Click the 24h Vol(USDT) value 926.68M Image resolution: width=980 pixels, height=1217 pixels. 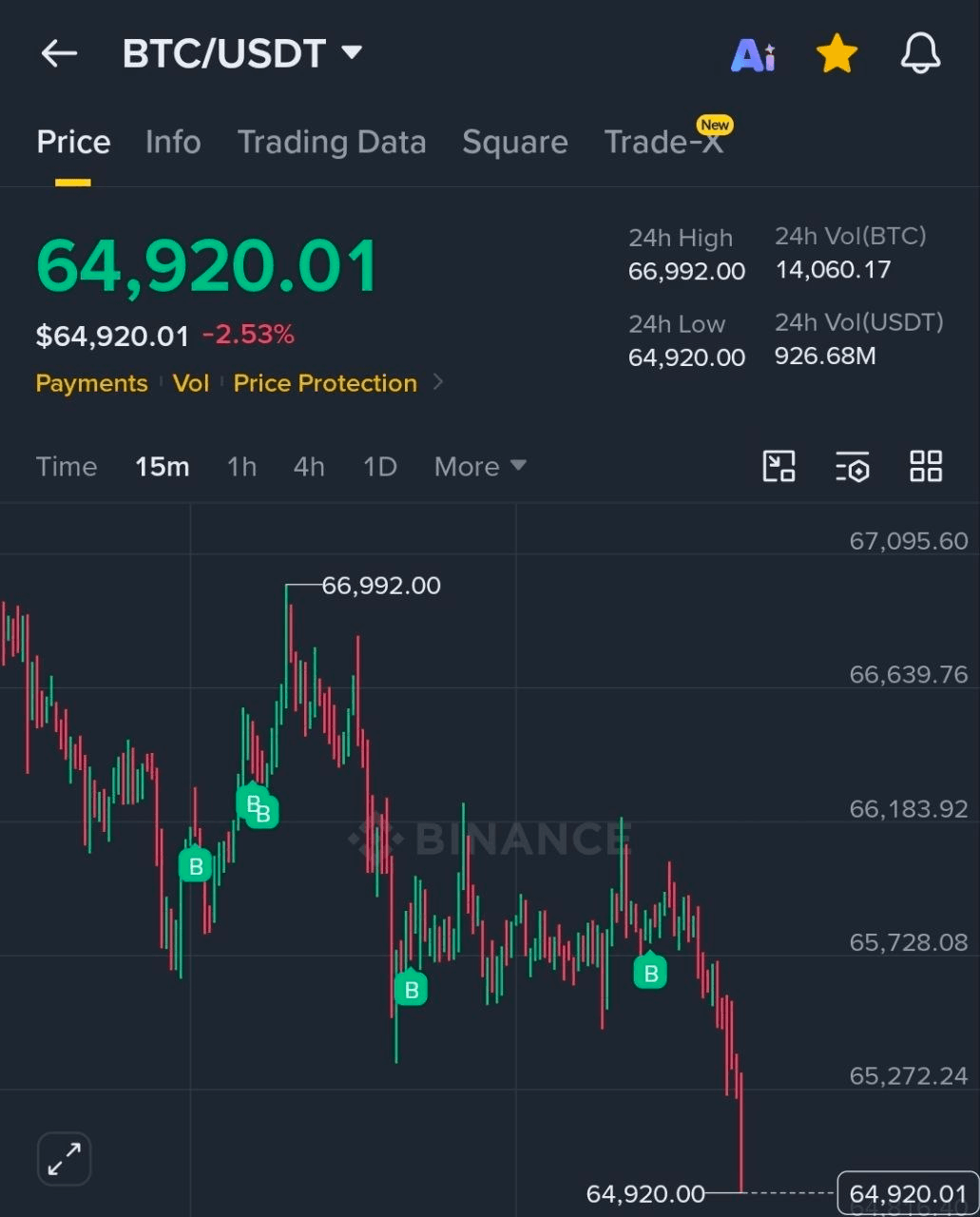coord(825,357)
